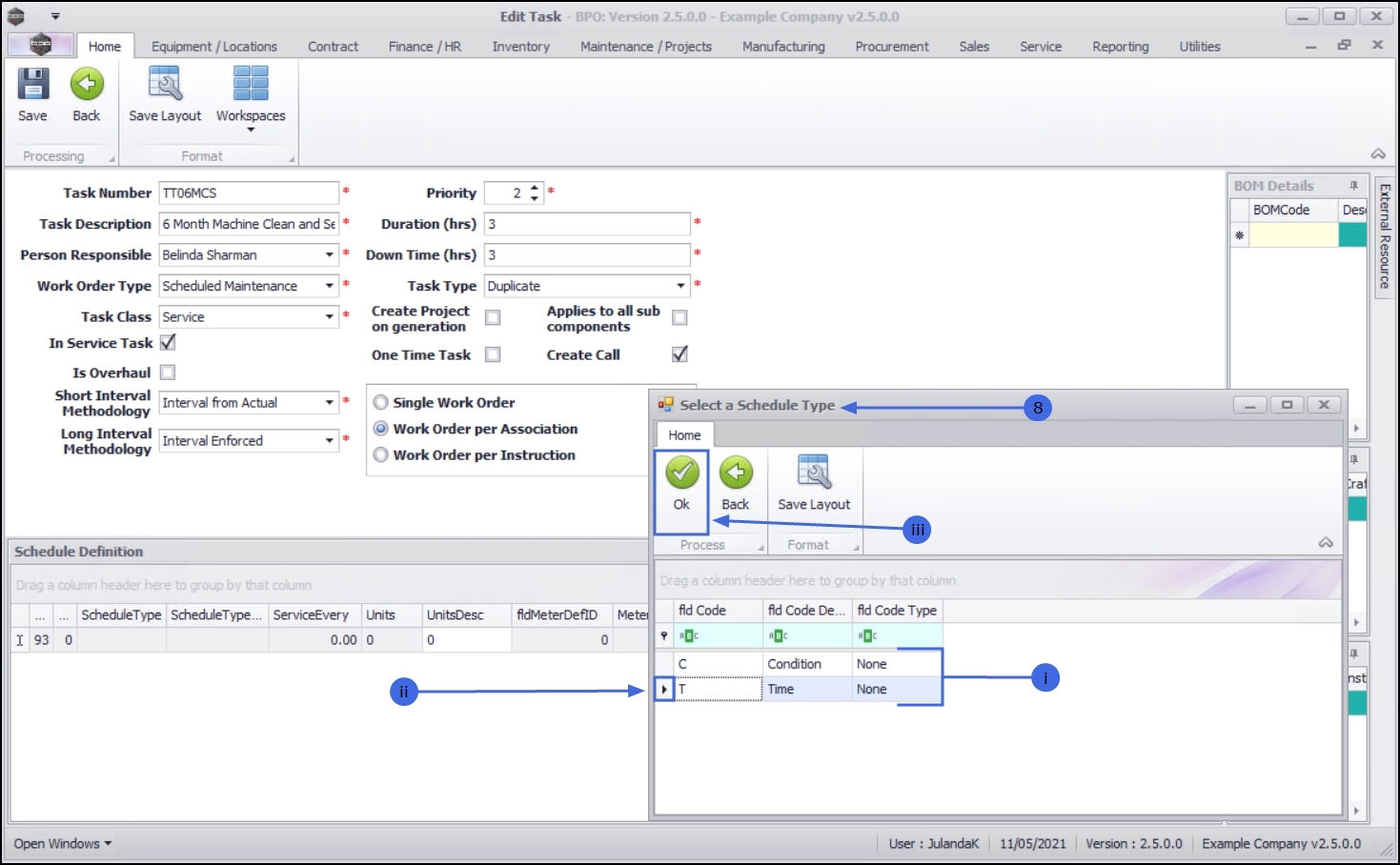The height and width of the screenshot is (865, 1400).
Task: Open the Workspaces menu icon
Action: 251,84
